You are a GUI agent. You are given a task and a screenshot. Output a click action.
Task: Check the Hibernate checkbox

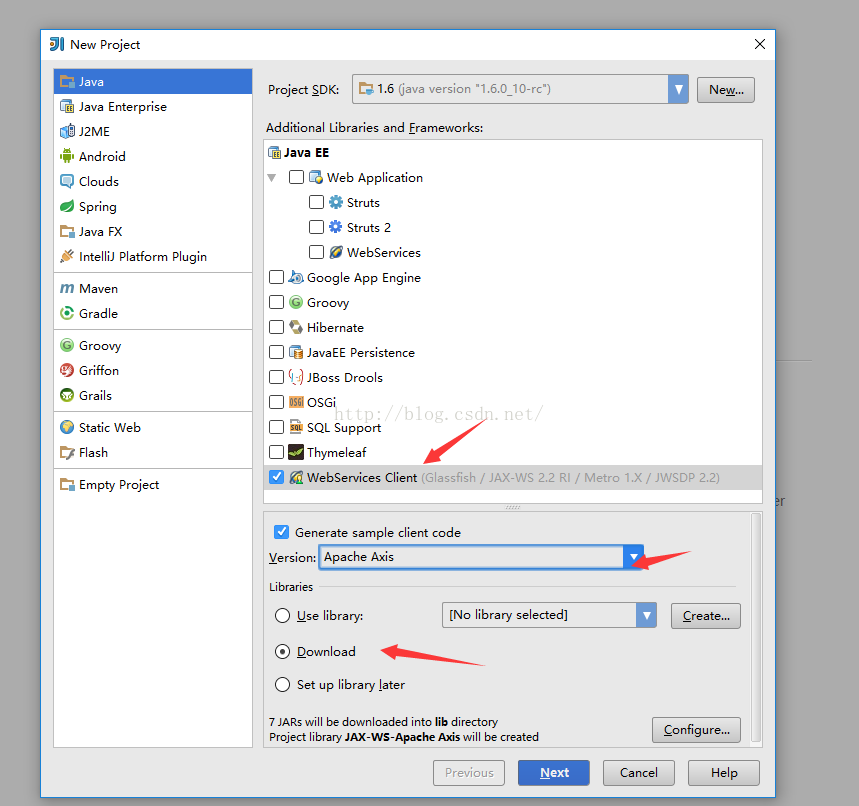coord(277,327)
